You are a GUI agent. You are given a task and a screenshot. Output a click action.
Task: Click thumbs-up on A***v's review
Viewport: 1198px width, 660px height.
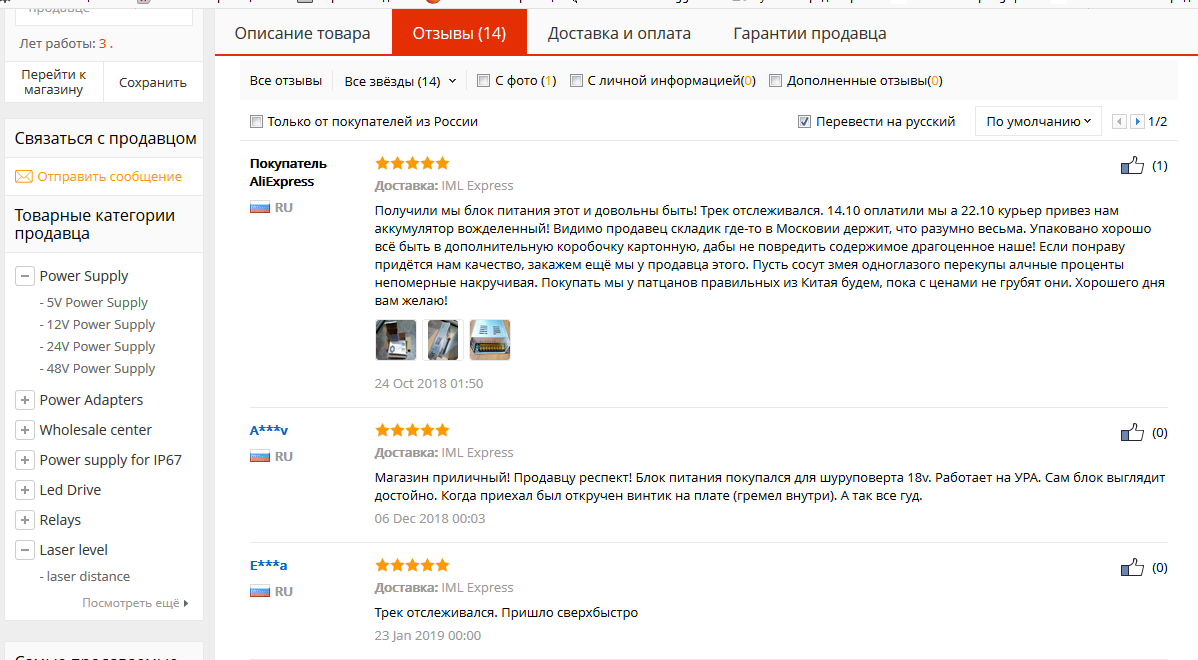click(x=1132, y=433)
